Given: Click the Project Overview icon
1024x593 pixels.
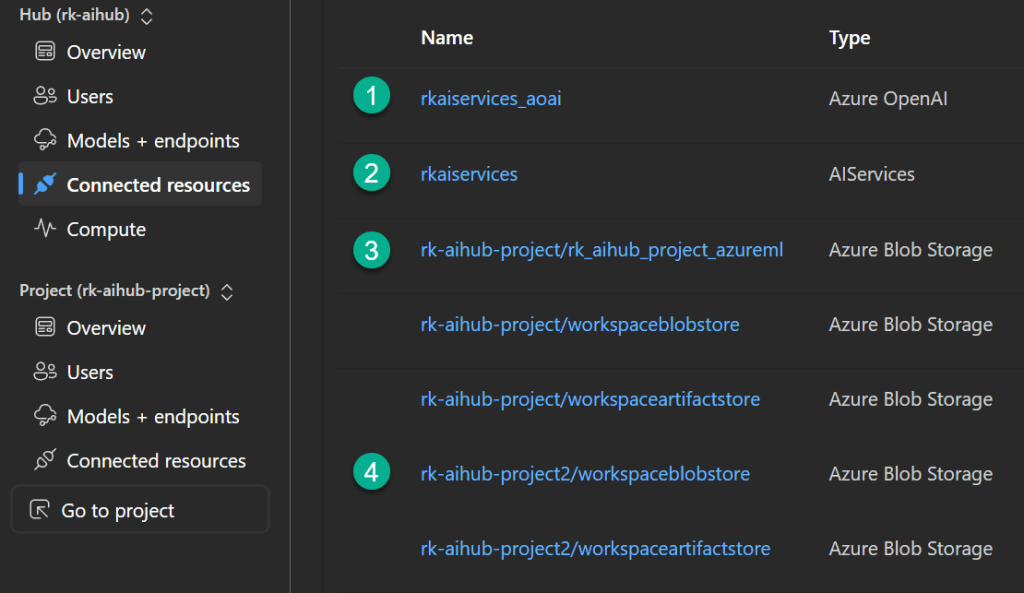Looking at the screenshot, I should (x=44, y=328).
